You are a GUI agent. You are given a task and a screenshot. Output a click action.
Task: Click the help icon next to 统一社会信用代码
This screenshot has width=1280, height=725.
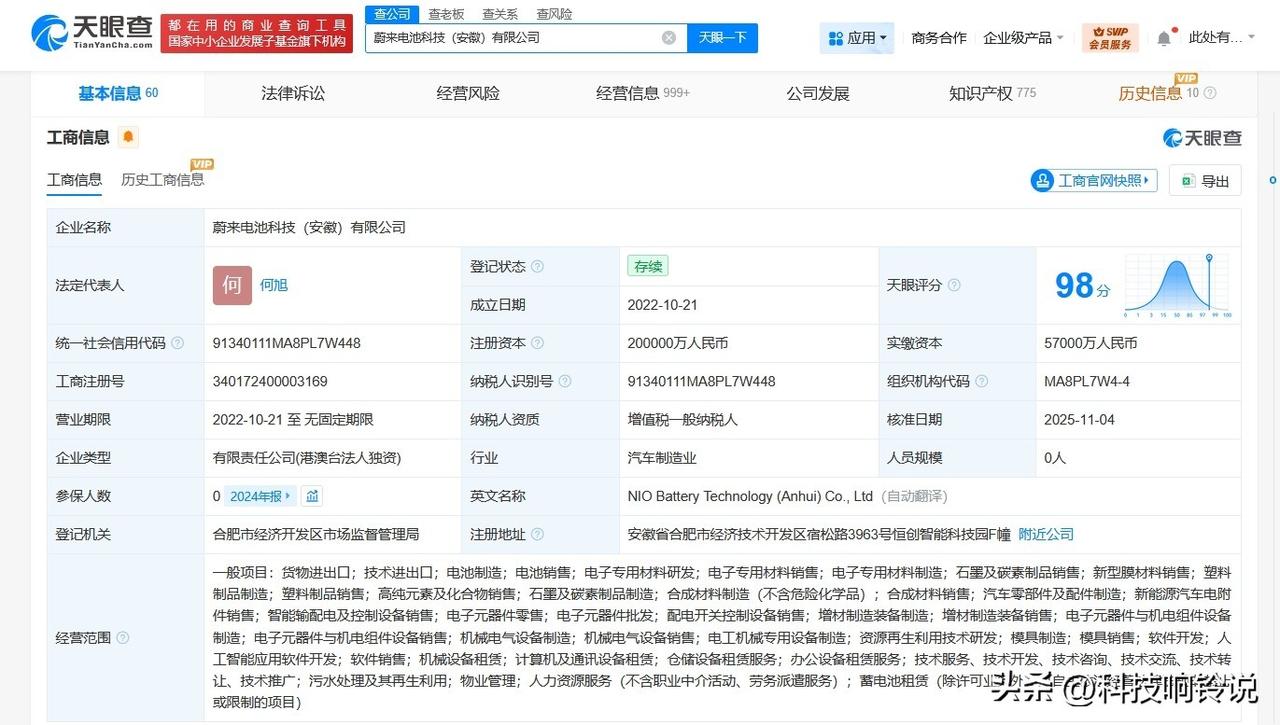177,342
